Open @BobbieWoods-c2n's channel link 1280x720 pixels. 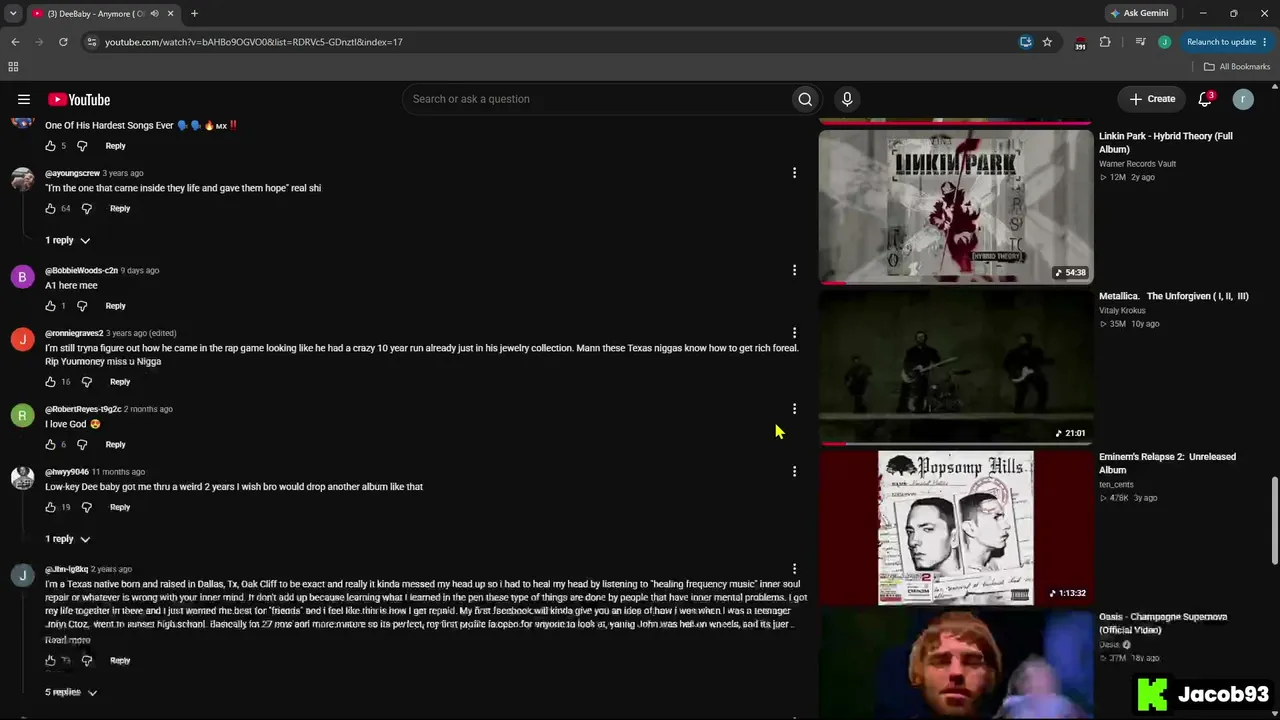[x=81, y=270]
